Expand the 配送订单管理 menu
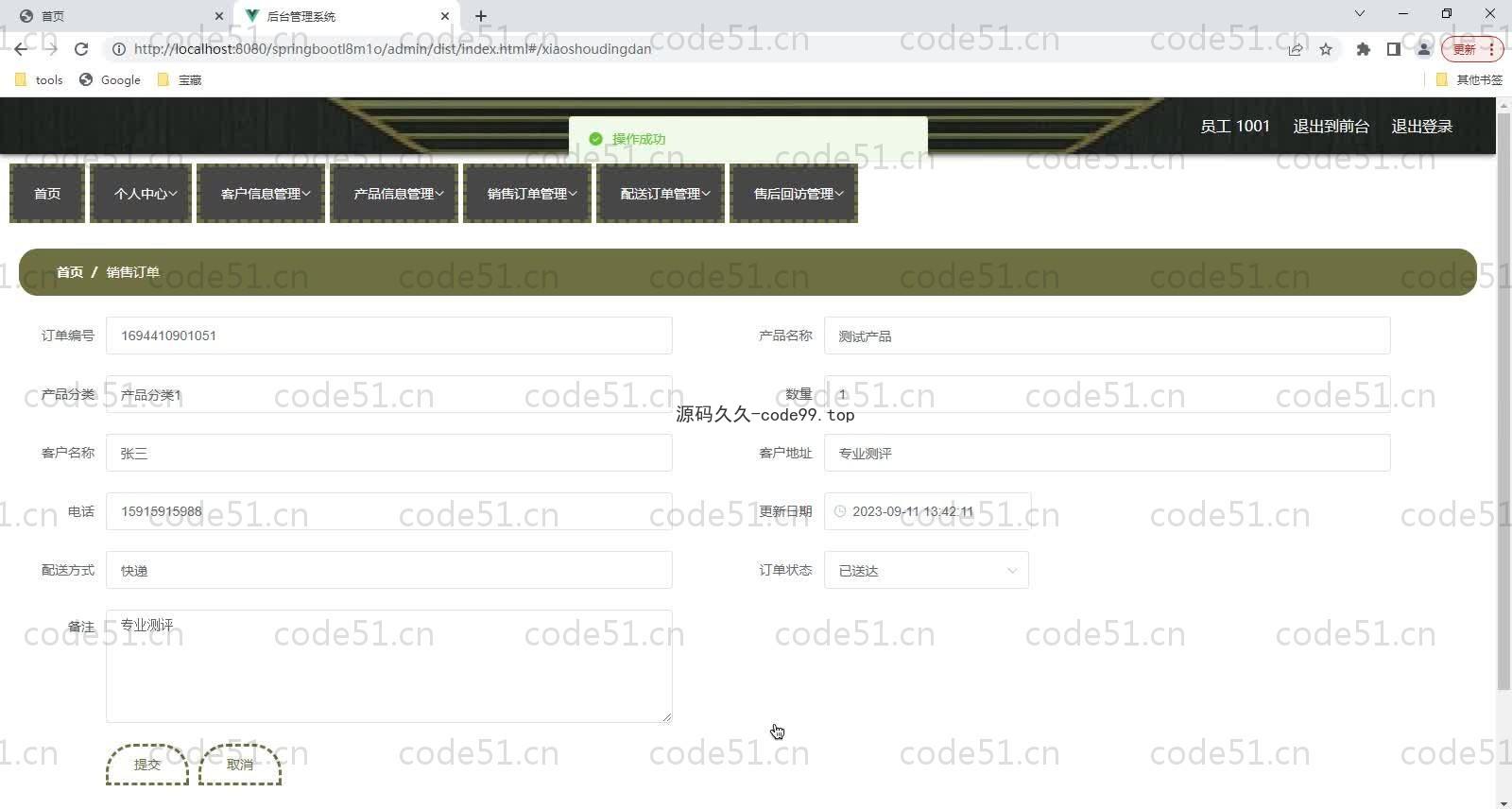The width and height of the screenshot is (1512, 809). 661,194
